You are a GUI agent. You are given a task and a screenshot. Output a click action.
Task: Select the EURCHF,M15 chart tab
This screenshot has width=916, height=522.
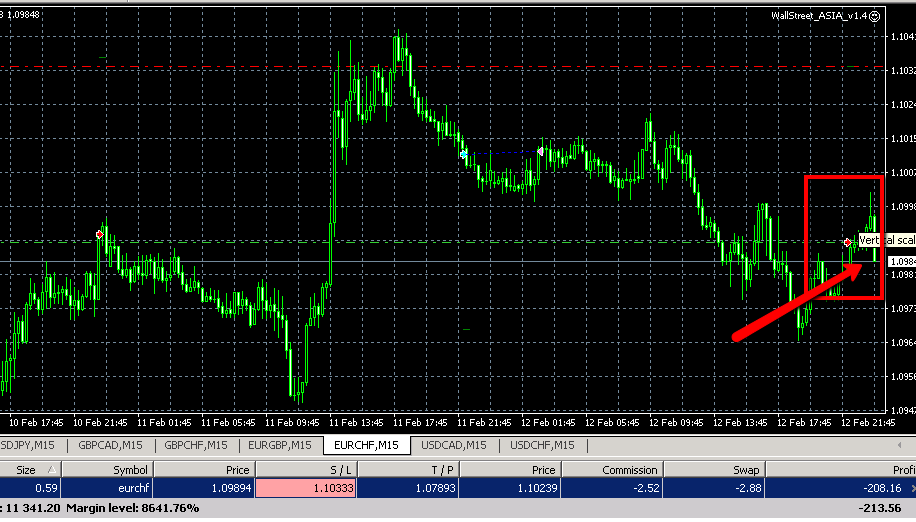[x=366, y=446]
